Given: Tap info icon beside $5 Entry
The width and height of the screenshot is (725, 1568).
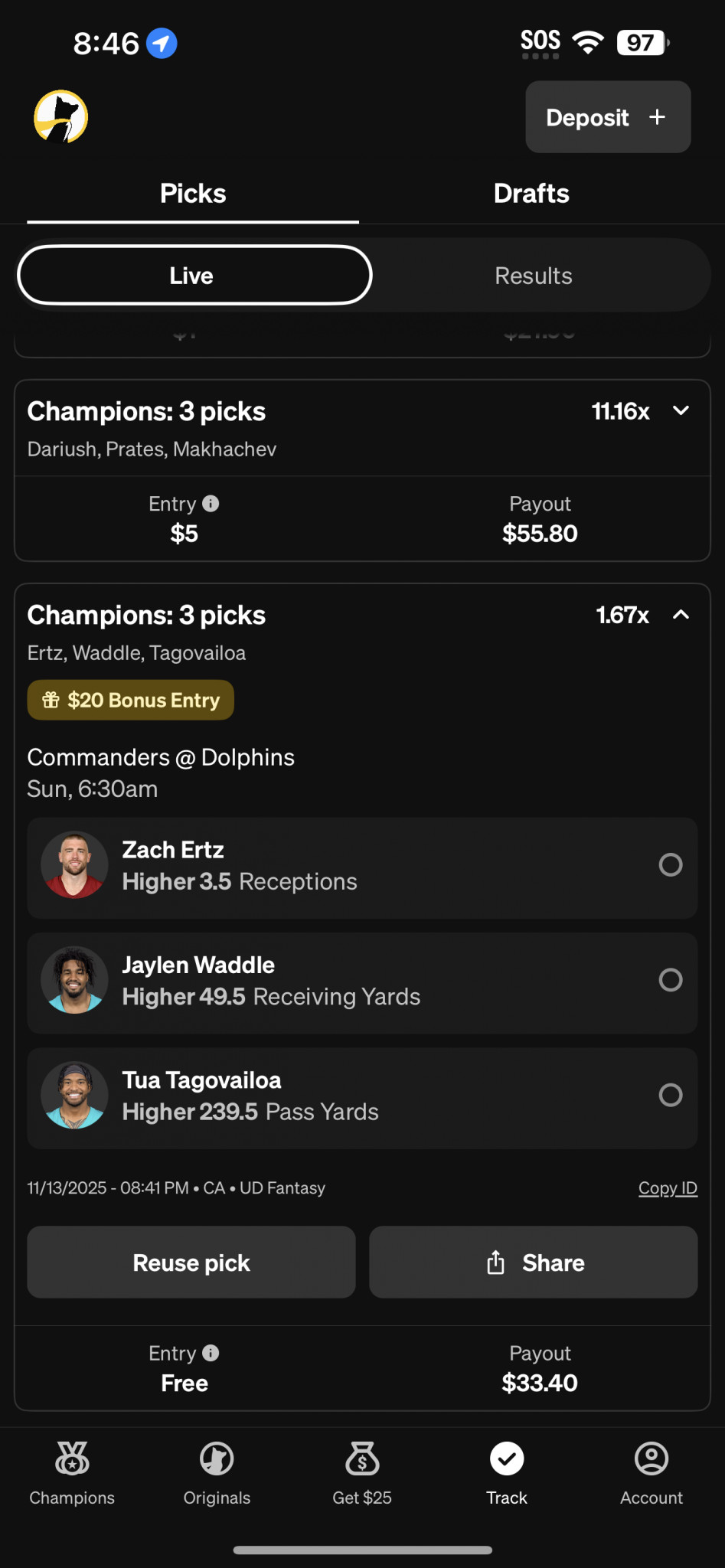Looking at the screenshot, I should coord(211,504).
